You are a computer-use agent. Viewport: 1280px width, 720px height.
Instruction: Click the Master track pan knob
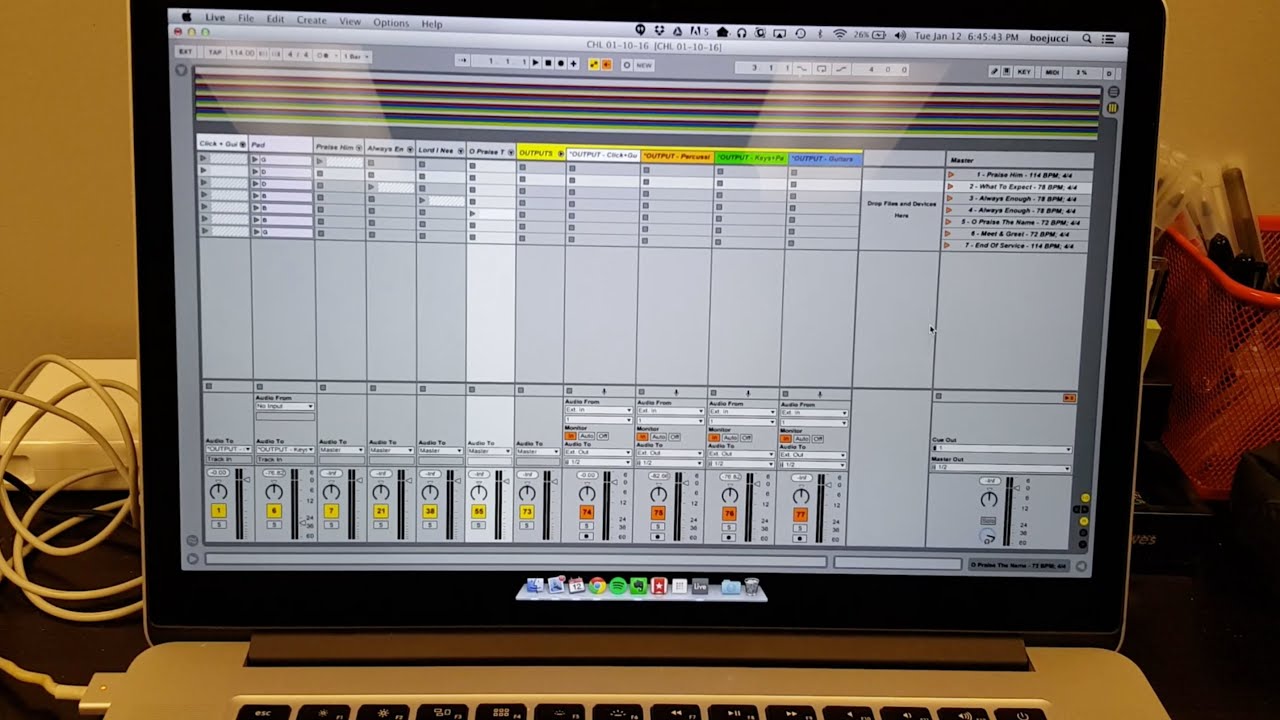pos(989,499)
